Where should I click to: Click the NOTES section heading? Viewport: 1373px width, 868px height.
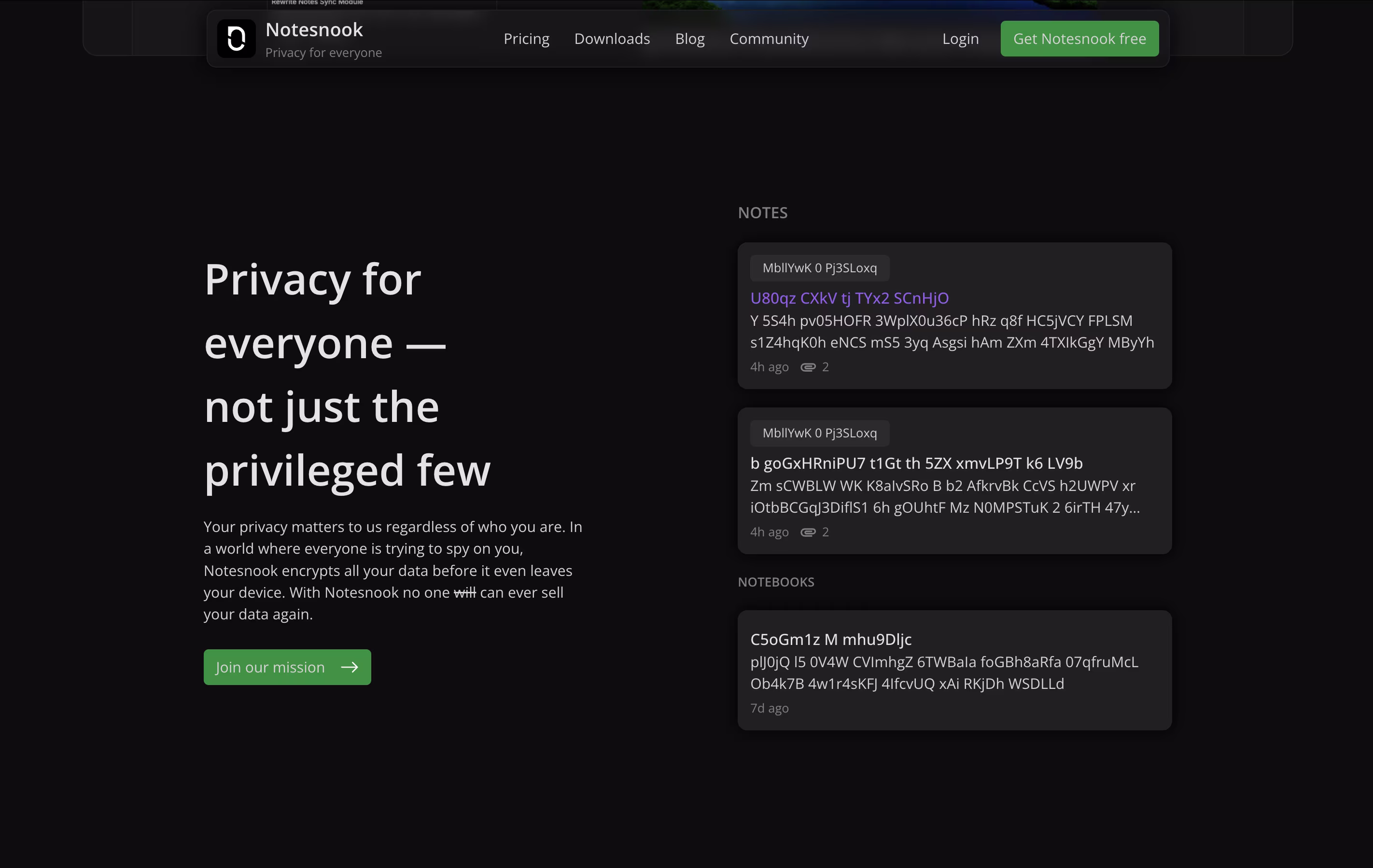tap(762, 213)
